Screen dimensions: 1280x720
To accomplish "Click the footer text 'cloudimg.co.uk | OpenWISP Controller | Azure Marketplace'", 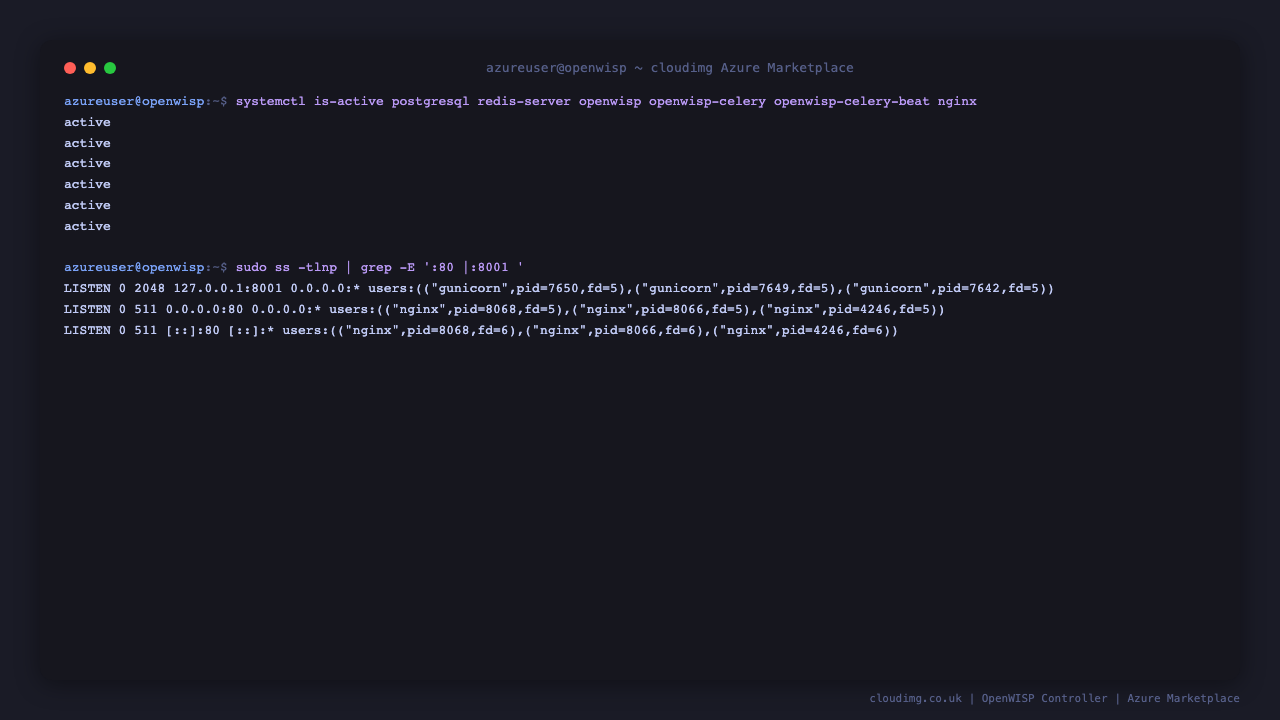I will [x=1054, y=699].
